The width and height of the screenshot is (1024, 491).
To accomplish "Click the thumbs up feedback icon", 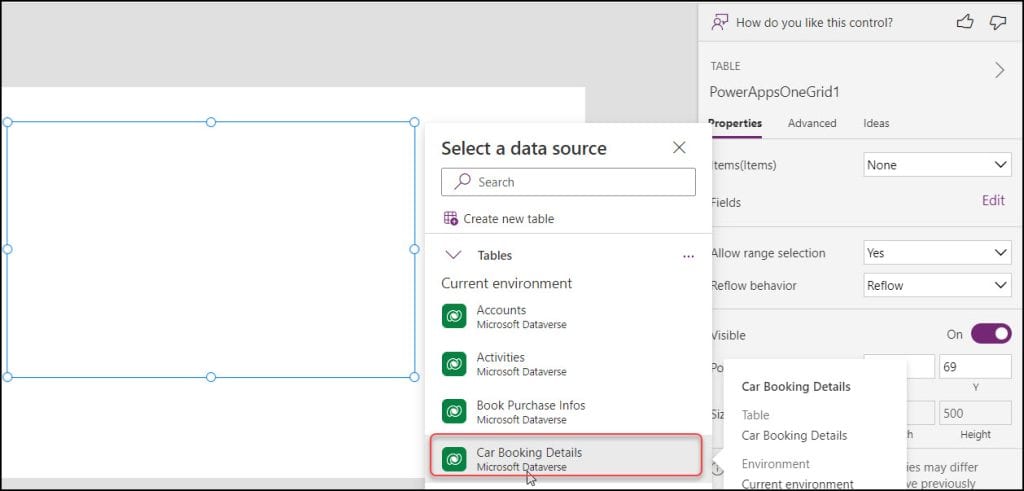I will tap(965, 23).
